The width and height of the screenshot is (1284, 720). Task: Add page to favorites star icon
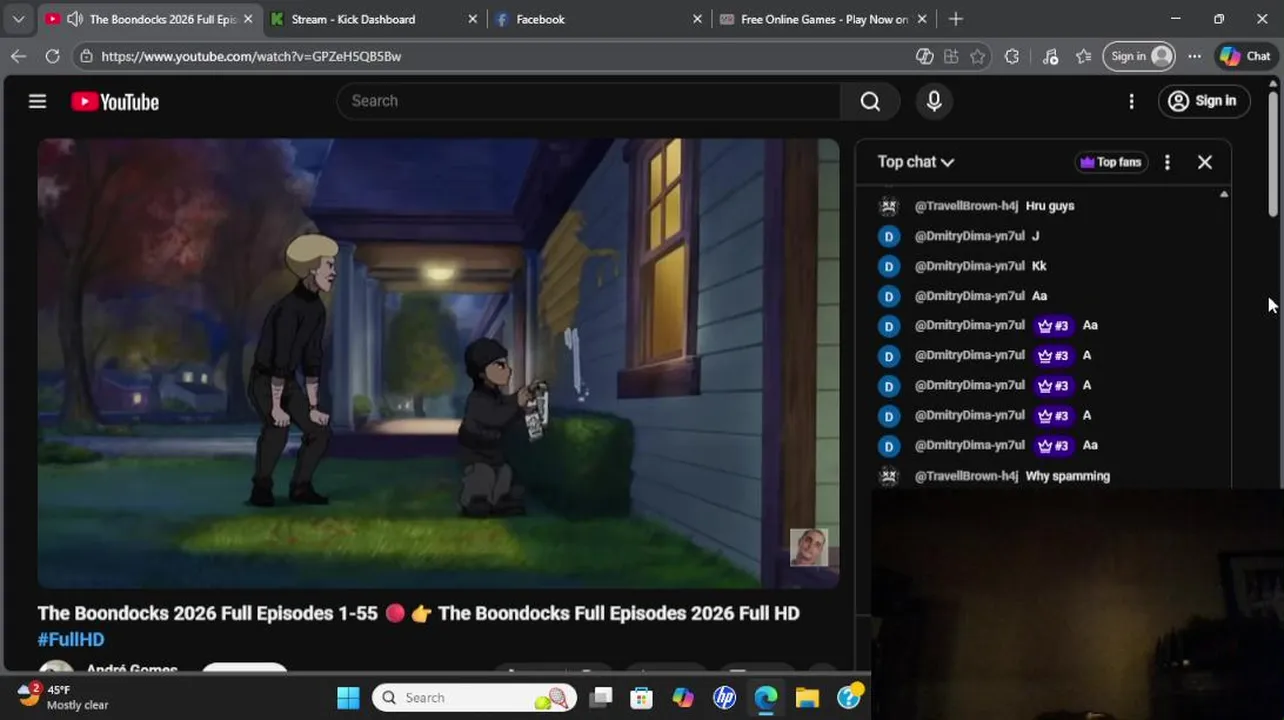click(x=977, y=56)
